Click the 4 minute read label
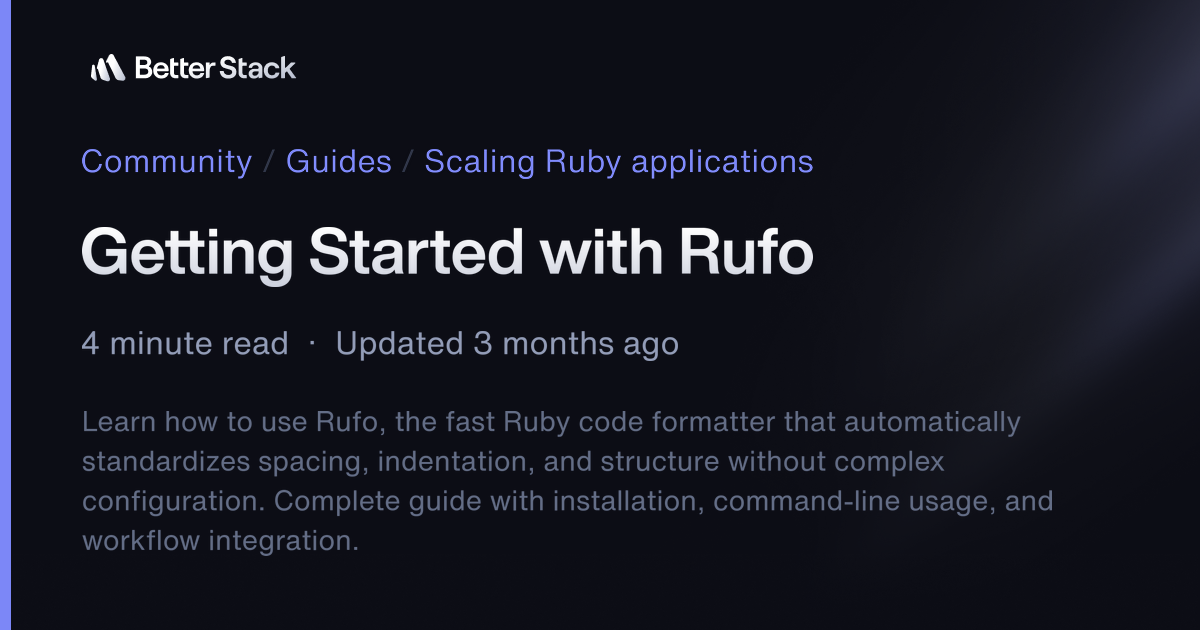 (185, 344)
